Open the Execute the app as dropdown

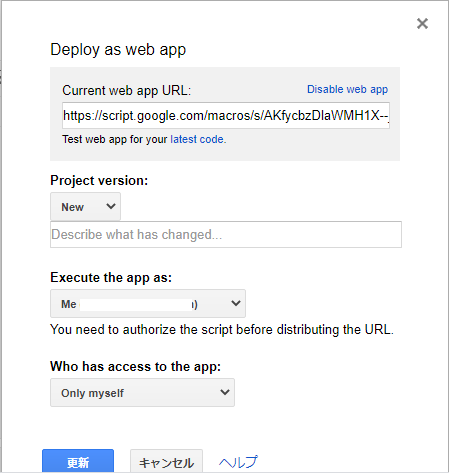pyautogui.click(x=148, y=303)
